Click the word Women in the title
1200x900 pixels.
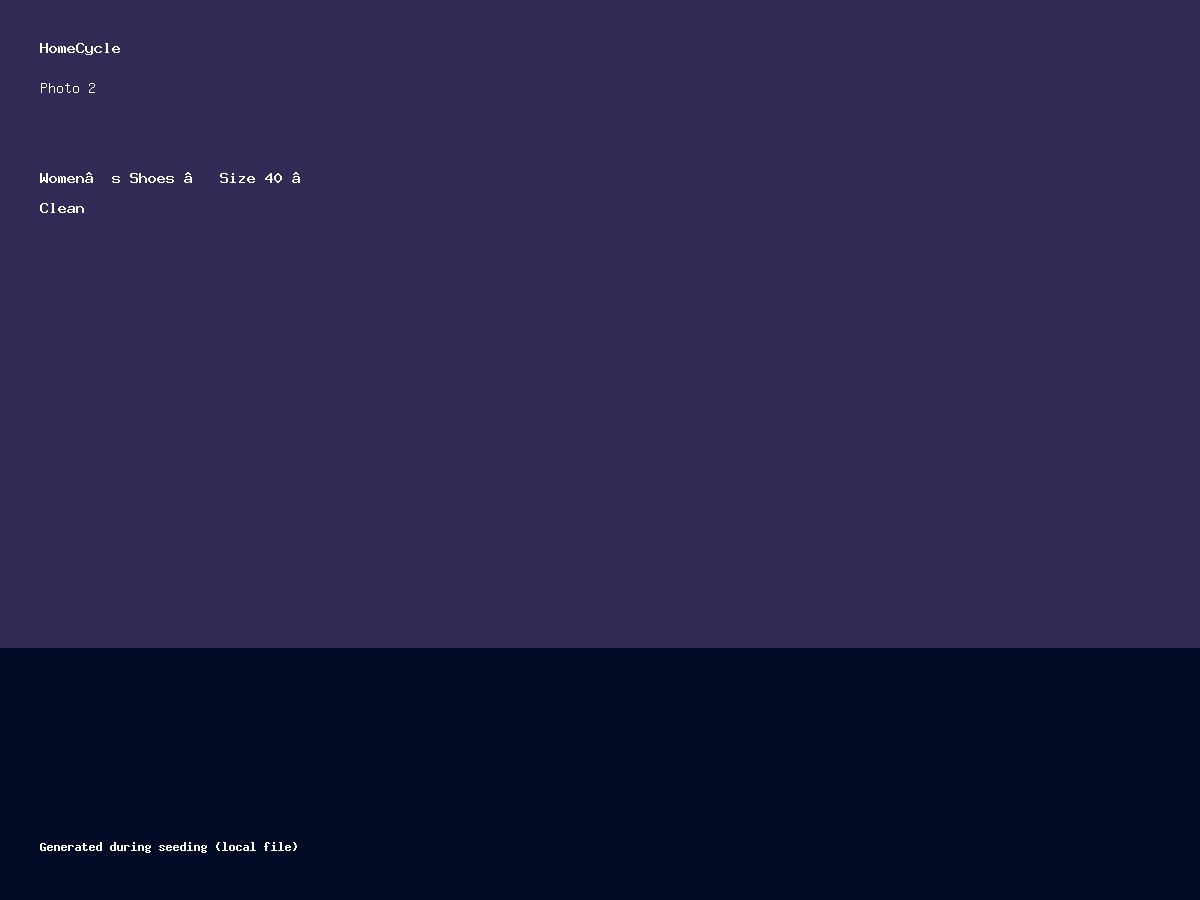click(x=62, y=178)
